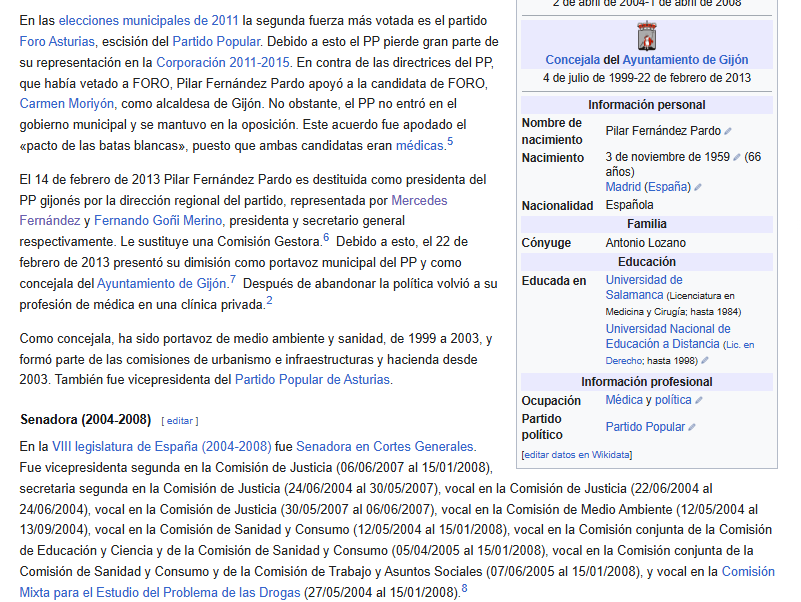
Task: Open Ayuntamiento de Gijón link in infobox header
Action: [686, 60]
